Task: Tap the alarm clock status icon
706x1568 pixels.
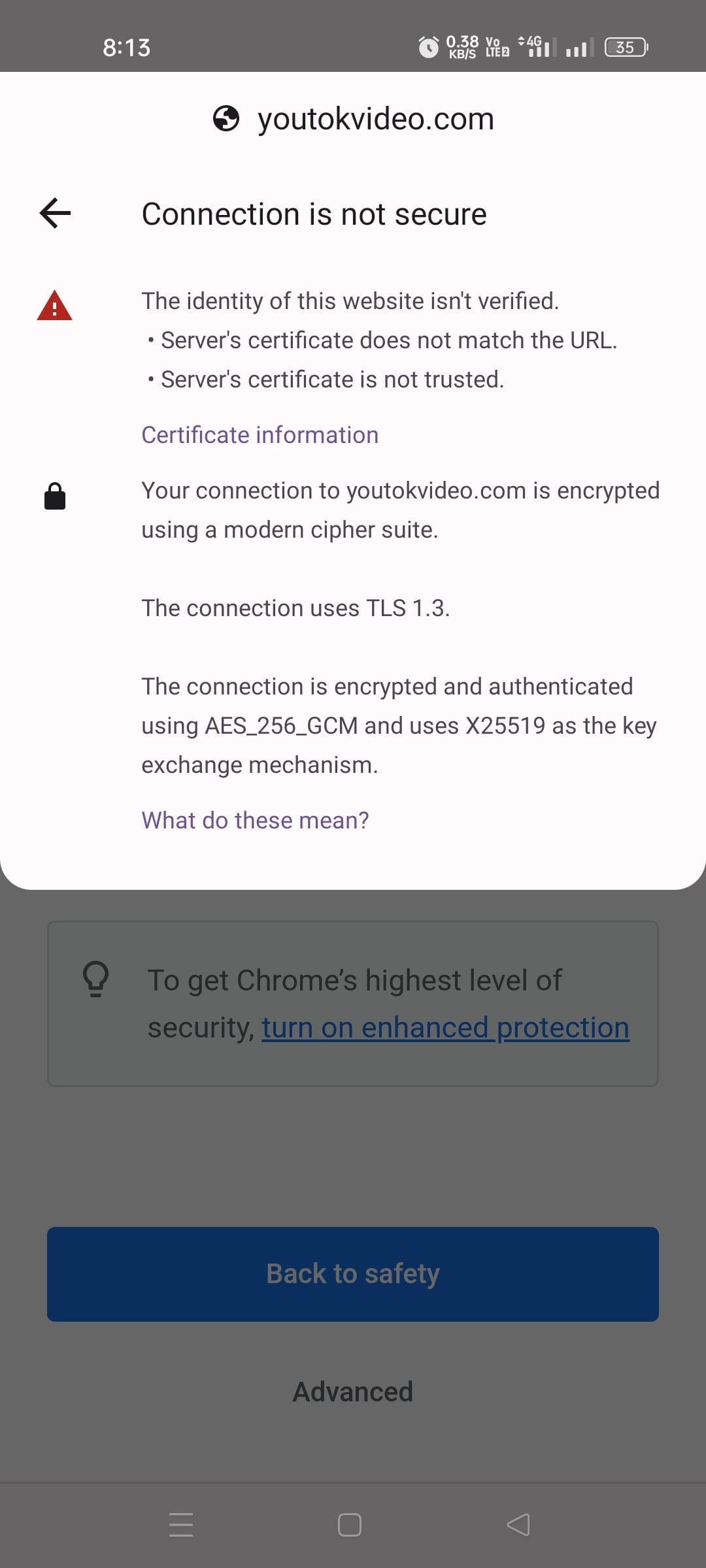Action: (x=429, y=47)
